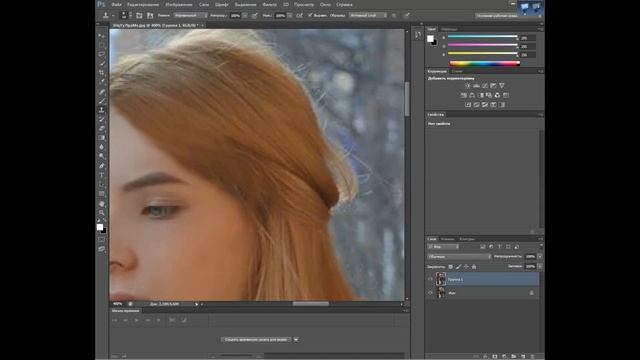This screenshot has height=360, width=640.
Task: Switch to the Стили tab
Action: click(x=457, y=71)
